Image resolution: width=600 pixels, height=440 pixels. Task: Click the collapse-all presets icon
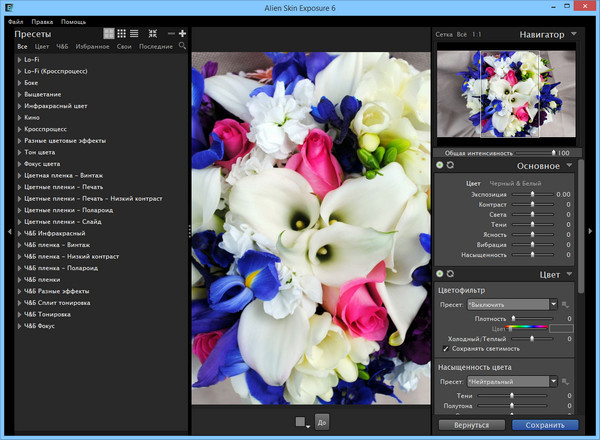pyautogui.click(x=153, y=34)
